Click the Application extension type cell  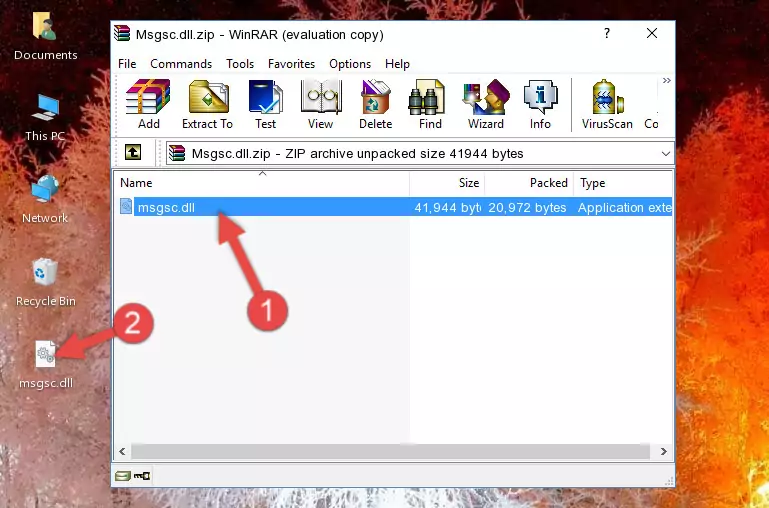624,207
